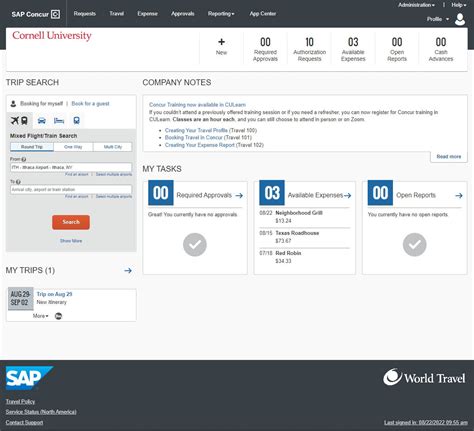This screenshot has height=431, width=474.
Task: Select the Round Trip option
Action: point(32,147)
